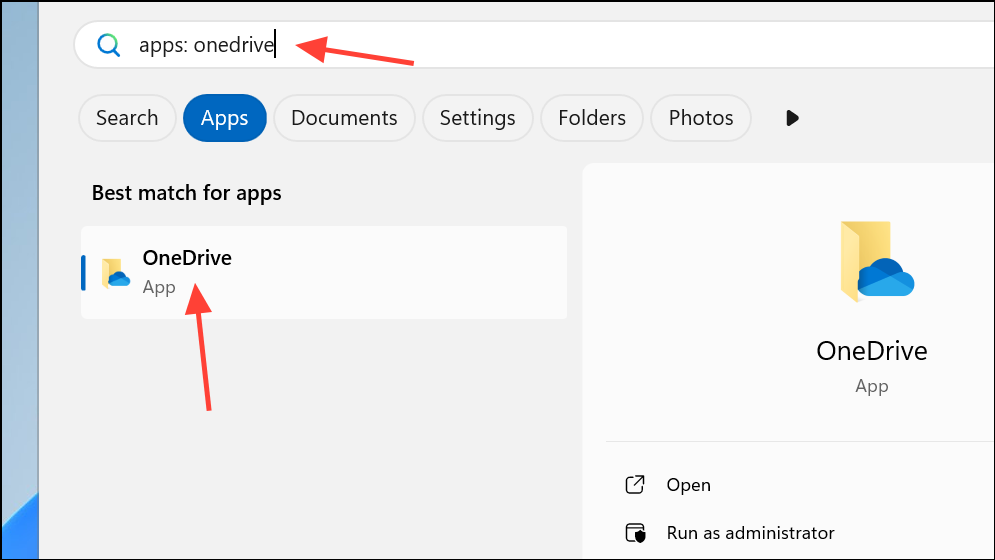The height and width of the screenshot is (560, 995).
Task: Click the search box containing 'apps: onedrive'
Action: tap(534, 44)
